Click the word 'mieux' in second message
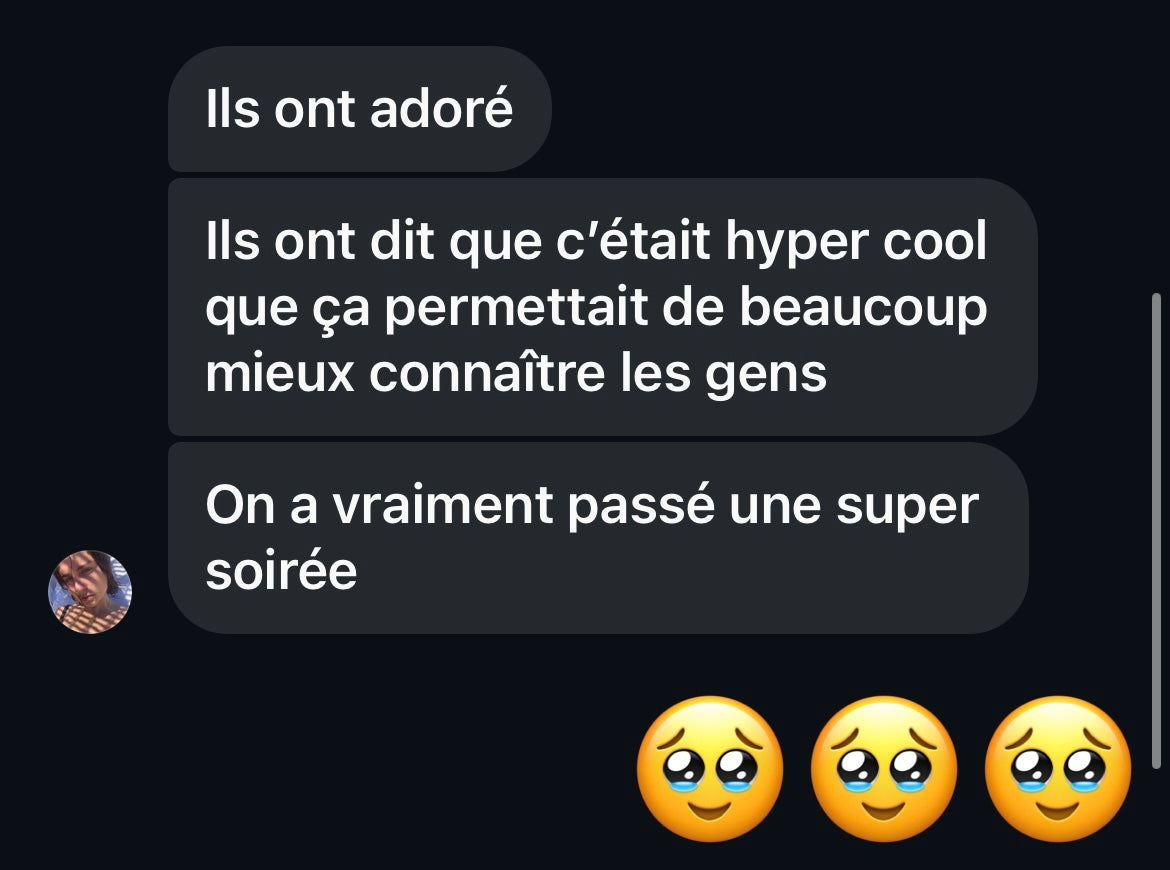The height and width of the screenshot is (870, 1170). coord(280,372)
